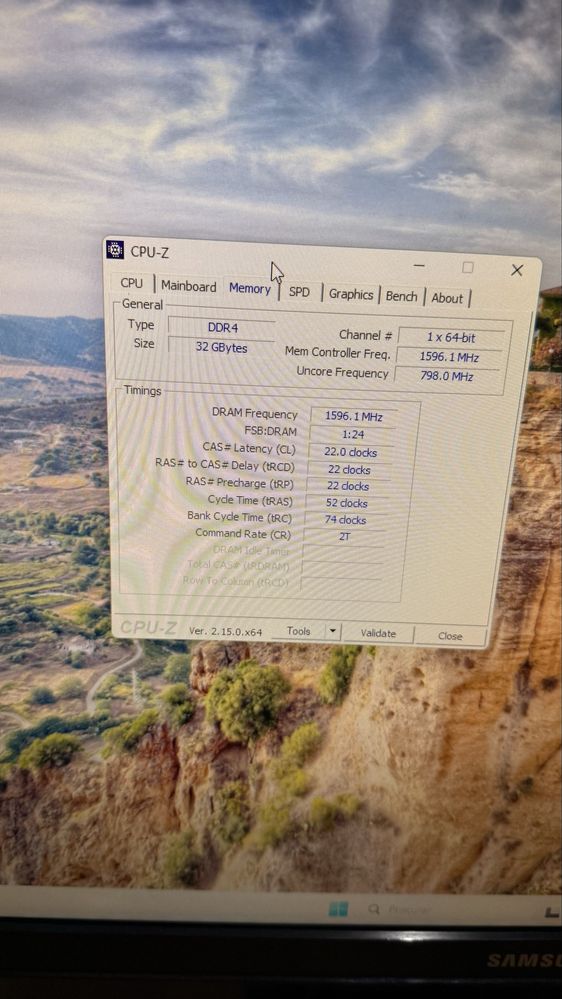The width and height of the screenshot is (562, 999).
Task: Click the FSB:DRAM 1:24 value
Action: 352,435
